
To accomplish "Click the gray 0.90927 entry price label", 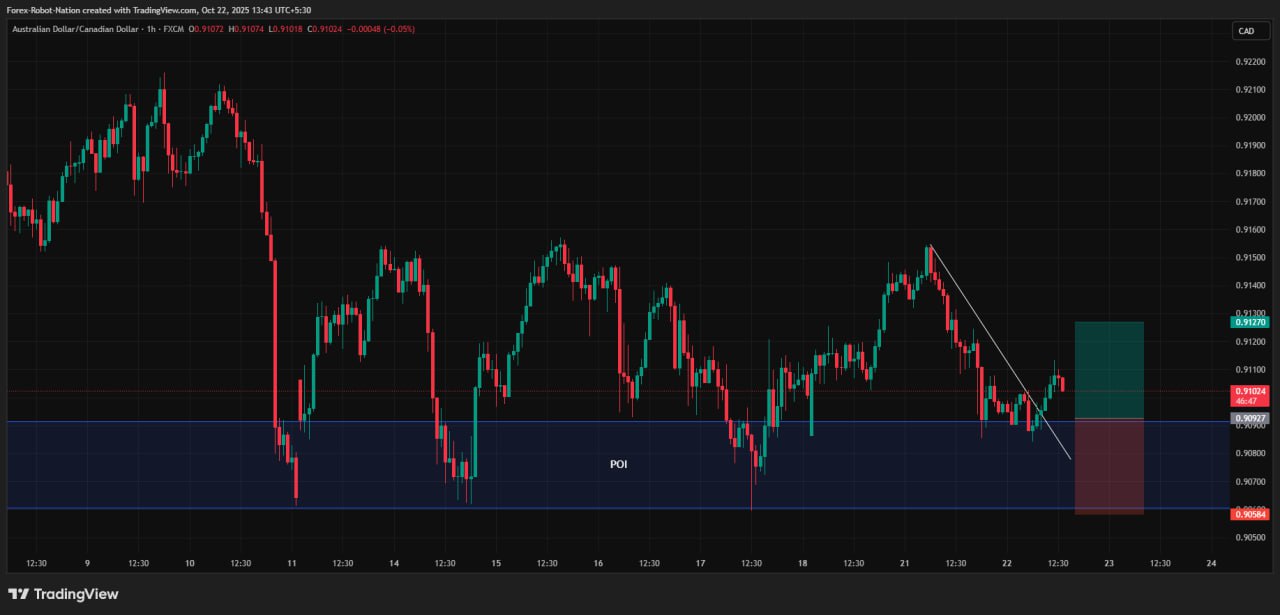I will 1251,417.
